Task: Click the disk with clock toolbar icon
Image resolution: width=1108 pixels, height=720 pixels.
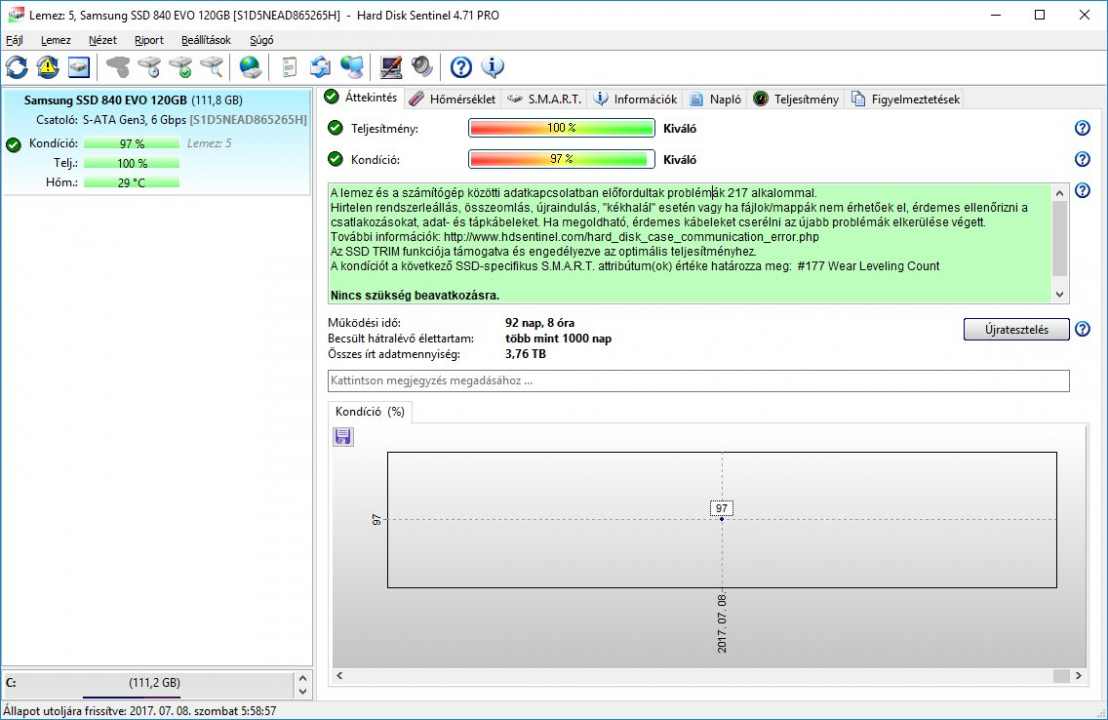Action: coord(149,67)
